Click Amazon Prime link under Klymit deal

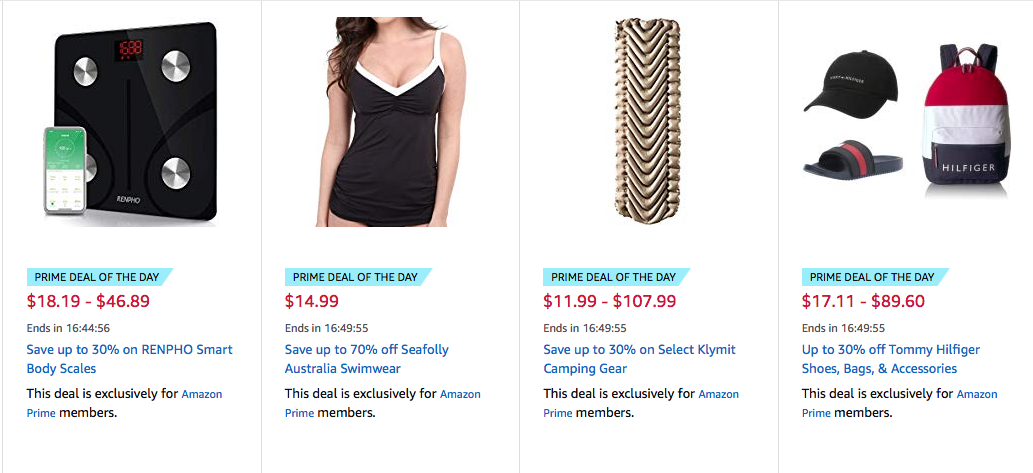pyautogui.click(x=718, y=394)
